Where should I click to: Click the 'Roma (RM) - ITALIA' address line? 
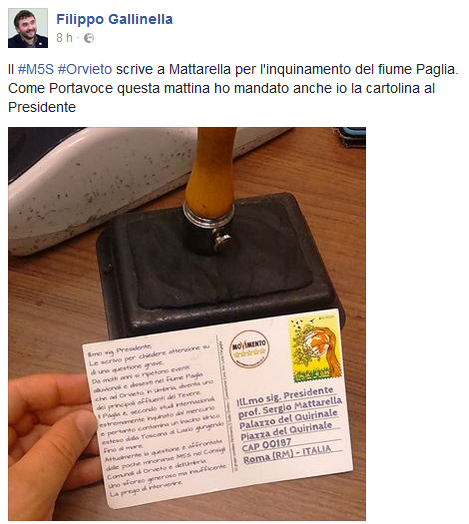287,455
